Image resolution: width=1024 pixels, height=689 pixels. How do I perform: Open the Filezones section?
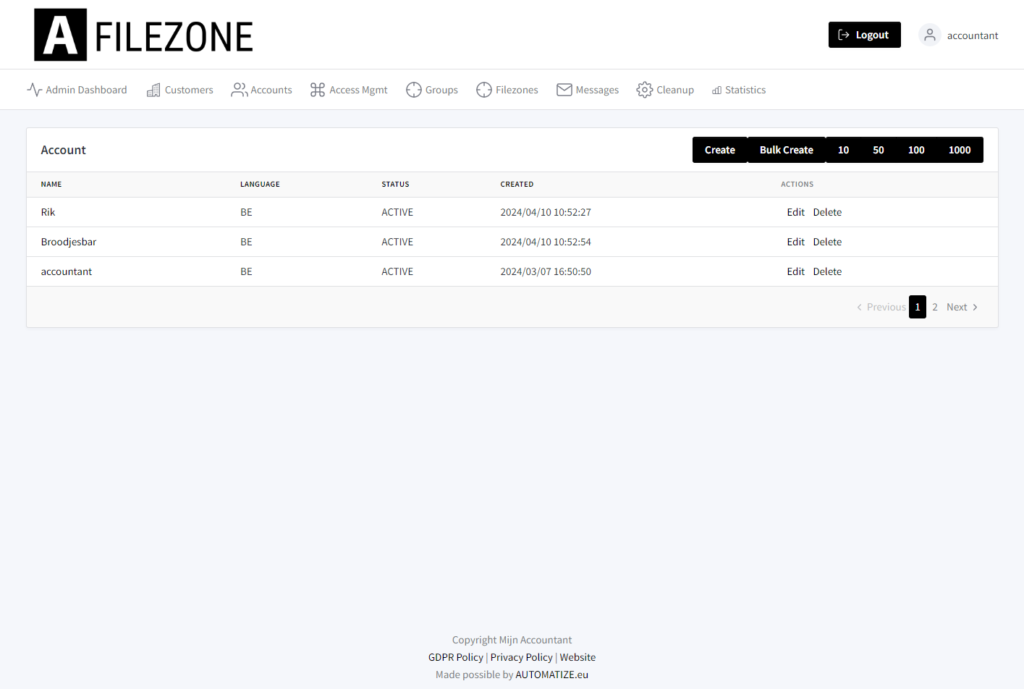tap(507, 89)
